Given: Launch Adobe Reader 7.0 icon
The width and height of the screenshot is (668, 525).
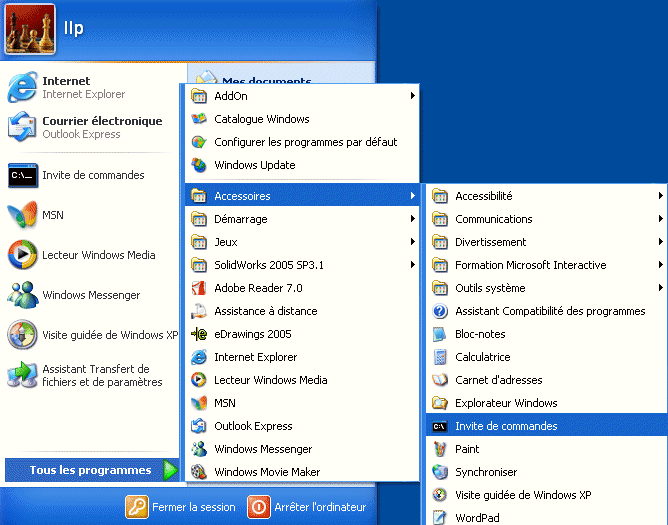Looking at the screenshot, I should 199,288.
